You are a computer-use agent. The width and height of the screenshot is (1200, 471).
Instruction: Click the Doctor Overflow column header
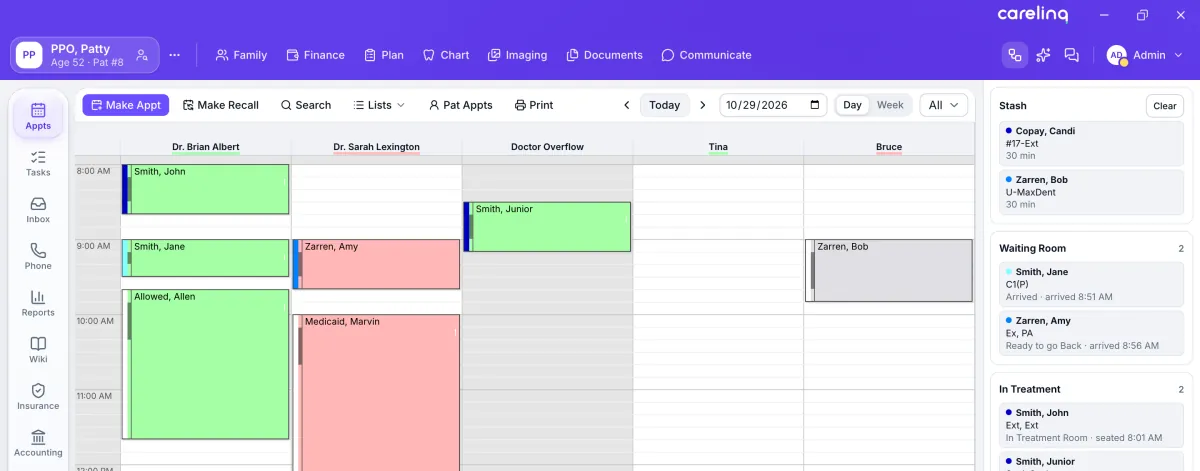point(547,147)
